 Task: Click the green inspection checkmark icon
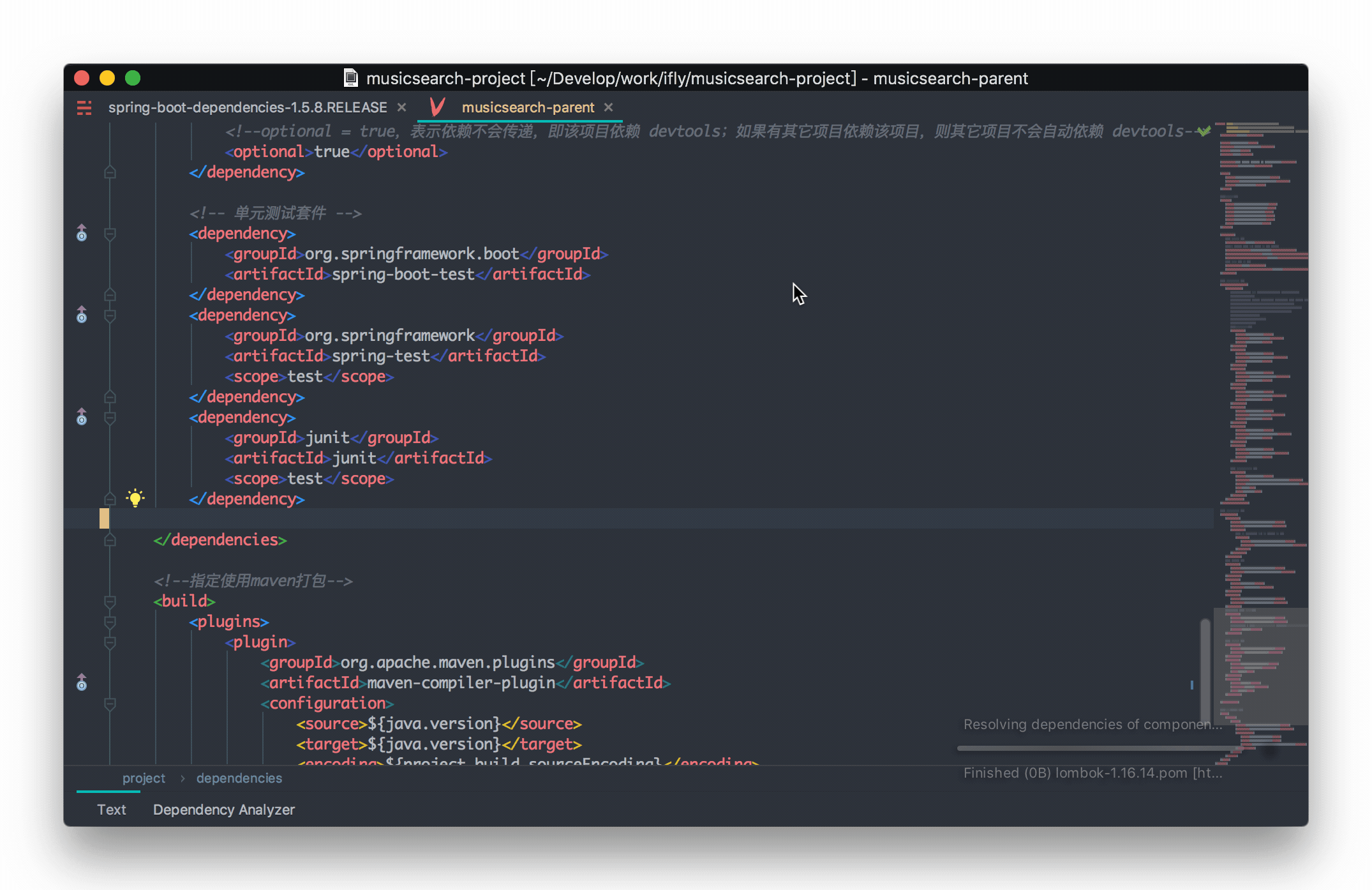pyautogui.click(x=1204, y=131)
